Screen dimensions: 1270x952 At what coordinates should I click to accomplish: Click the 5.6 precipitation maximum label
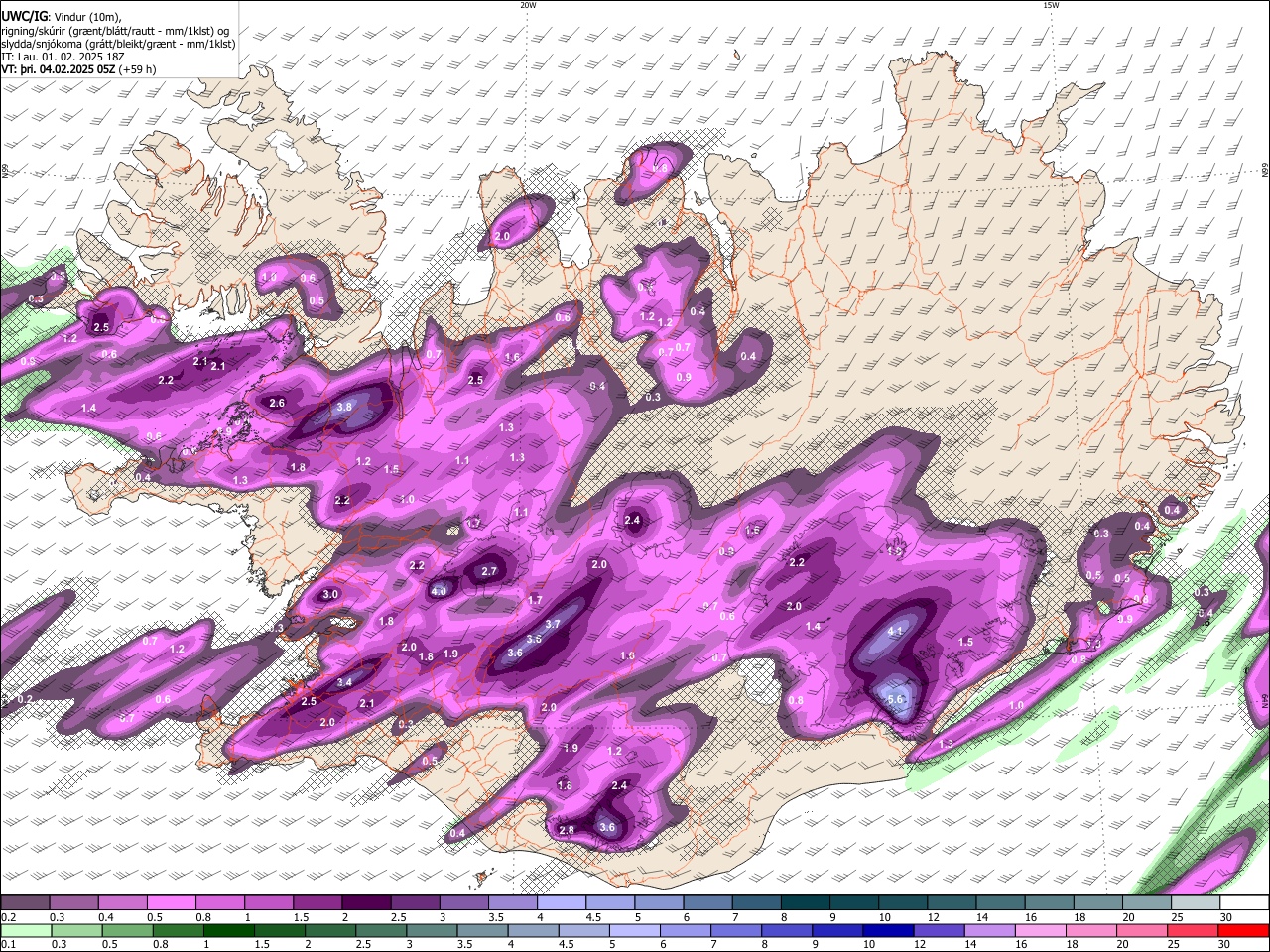pyautogui.click(x=895, y=699)
